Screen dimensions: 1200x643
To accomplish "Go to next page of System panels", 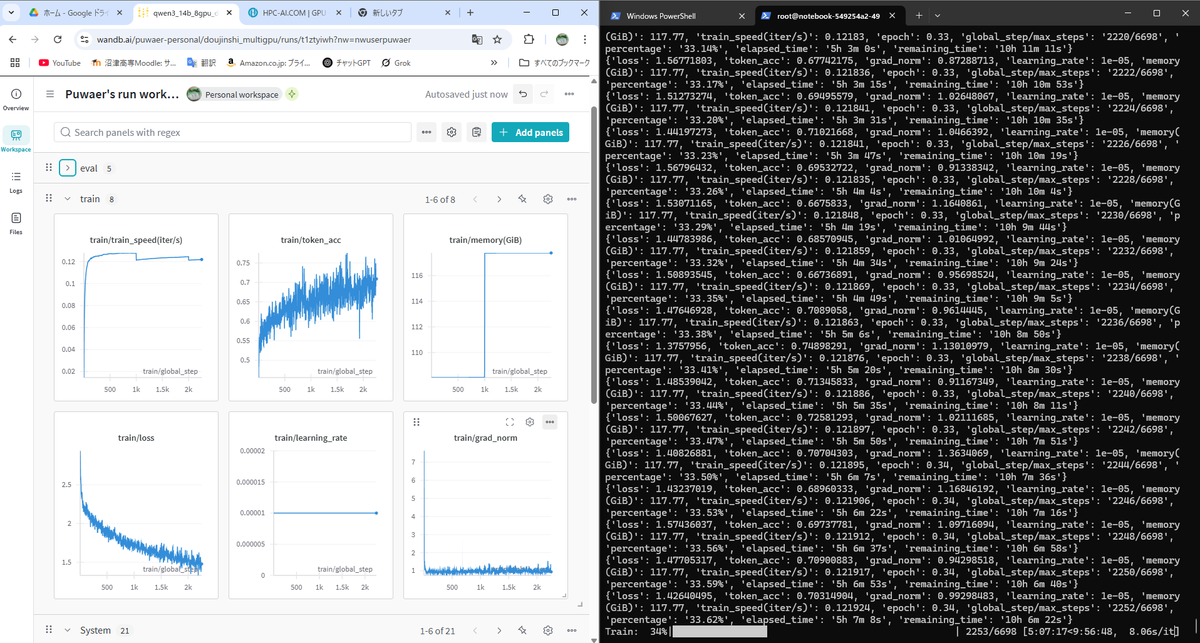I will [499, 630].
